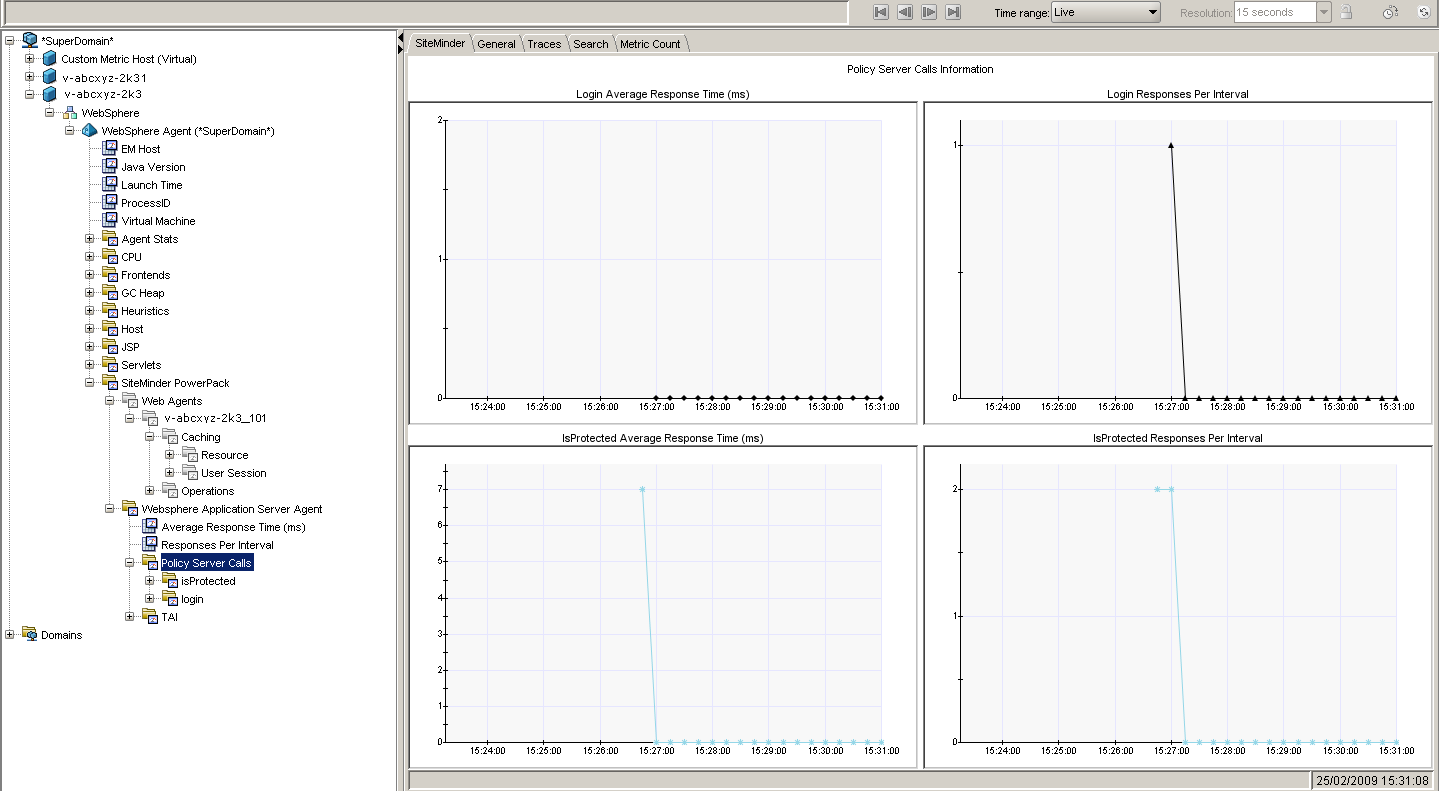
Task: Select the Responses Per Interval metric
Action: pyautogui.click(x=217, y=545)
